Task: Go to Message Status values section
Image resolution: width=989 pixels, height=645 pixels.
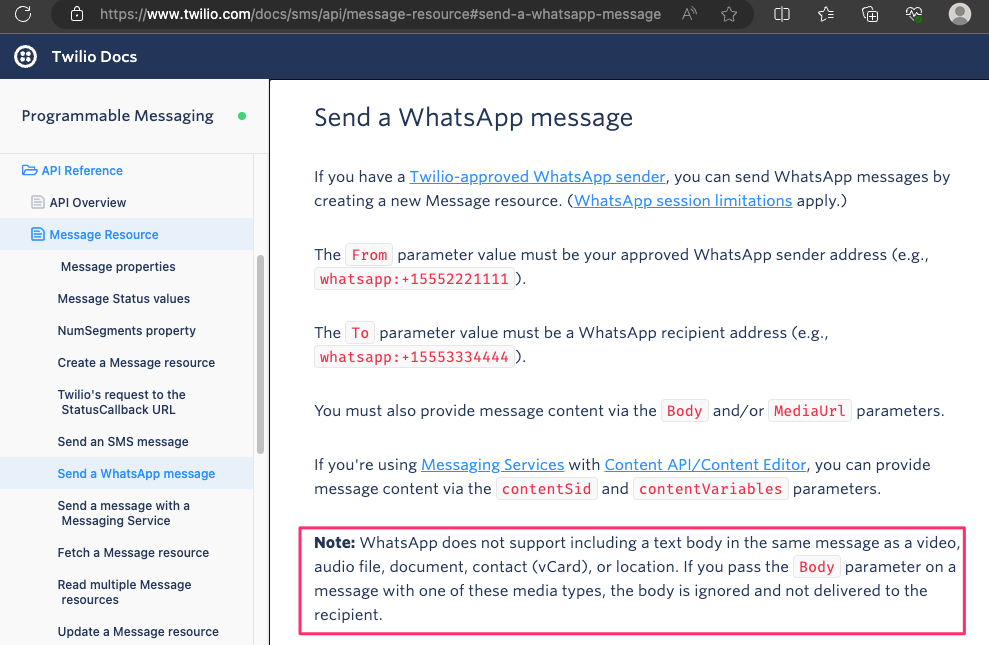Action: [x=124, y=299]
